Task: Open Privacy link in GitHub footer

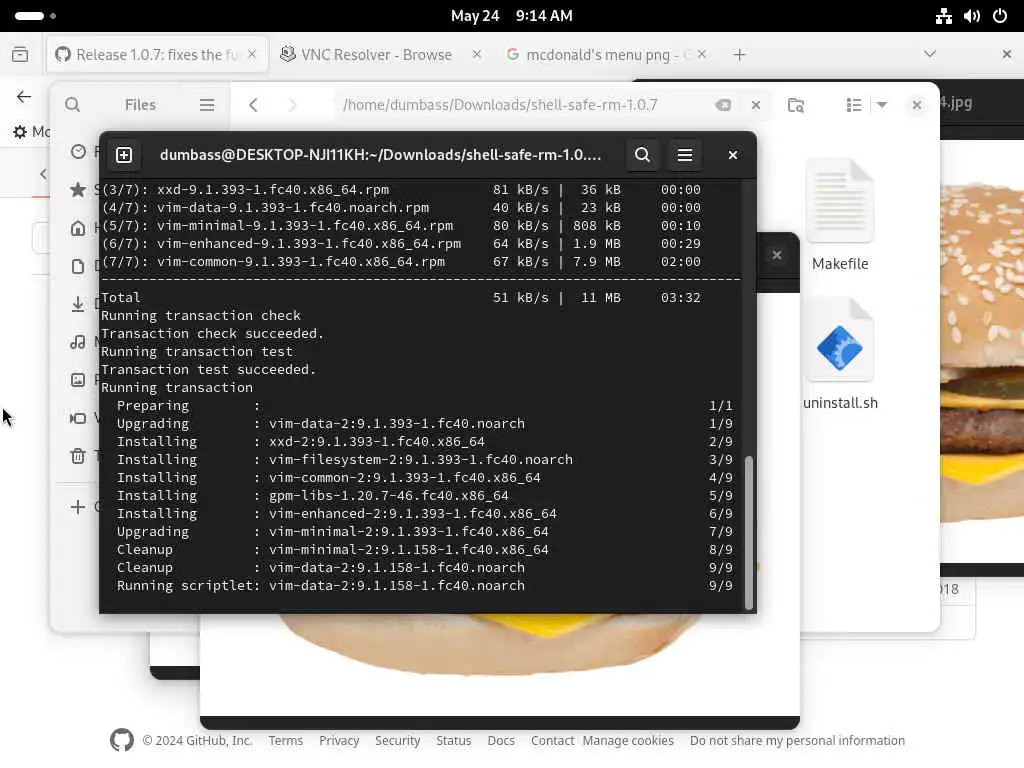Action: coord(339,740)
